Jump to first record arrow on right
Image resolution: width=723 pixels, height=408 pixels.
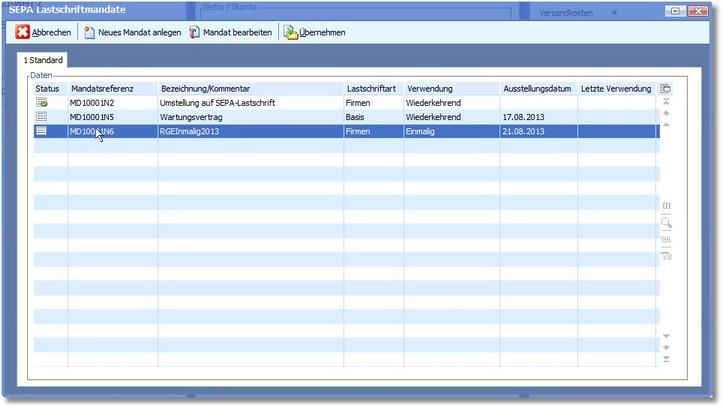pos(667,102)
